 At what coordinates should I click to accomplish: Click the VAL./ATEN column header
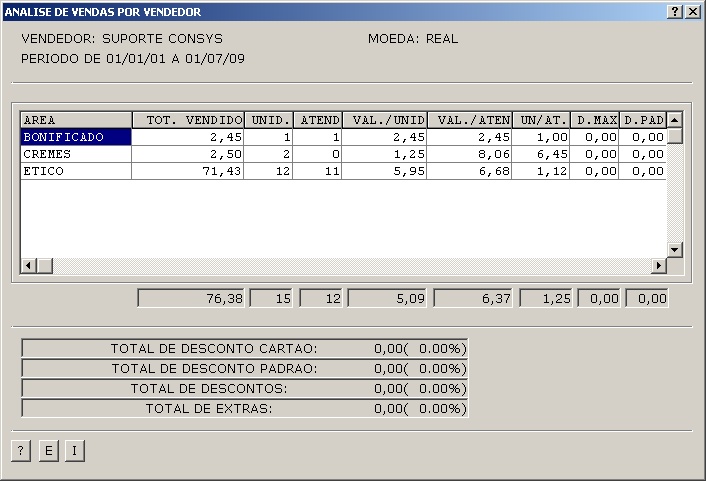[x=473, y=120]
